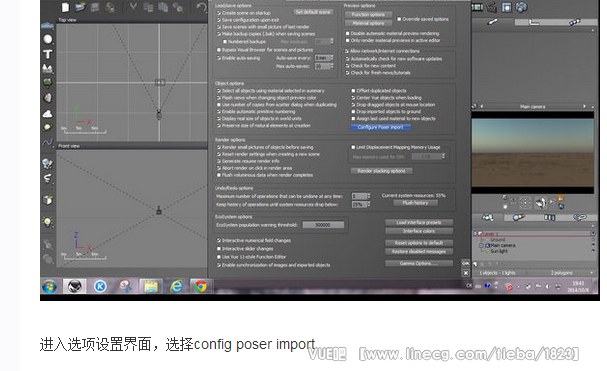The image size is (607, 371).
Task: Collapse the Main camera tree node
Action: click(481, 246)
